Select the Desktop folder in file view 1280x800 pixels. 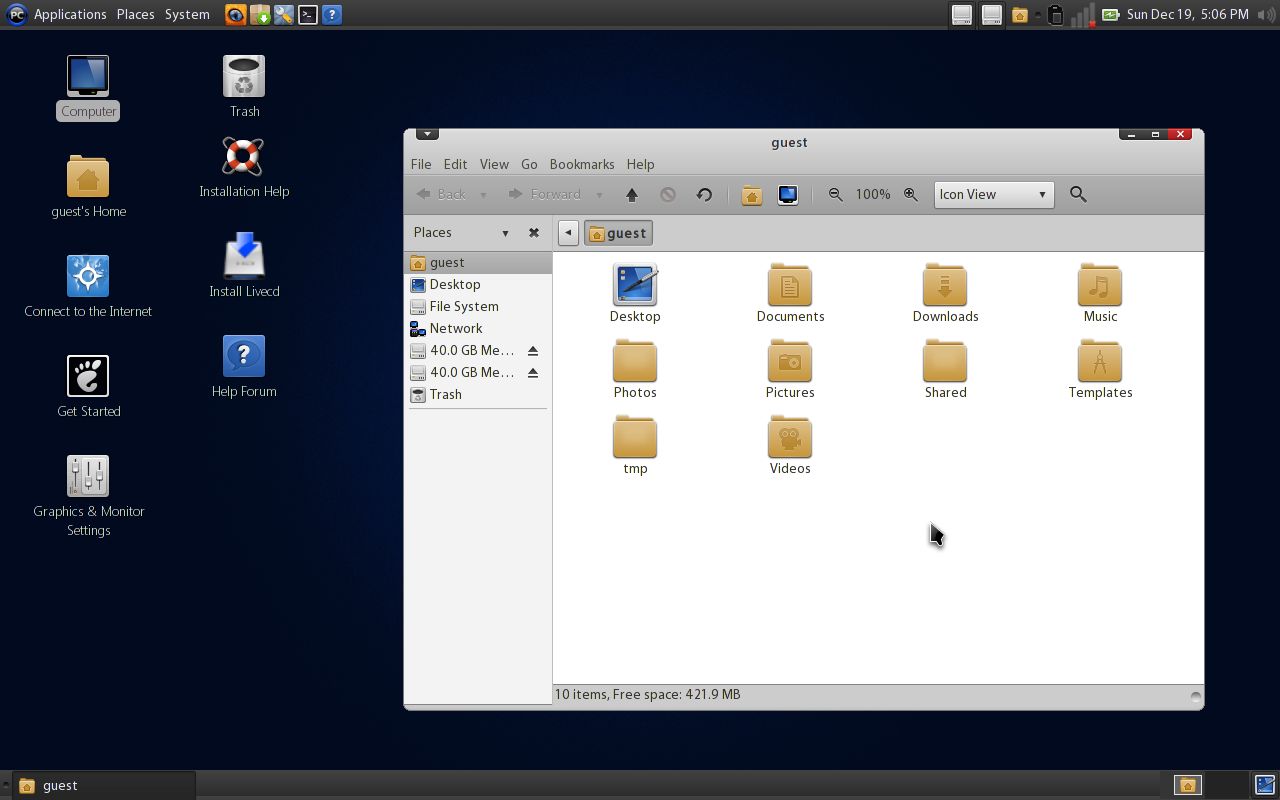tap(635, 293)
